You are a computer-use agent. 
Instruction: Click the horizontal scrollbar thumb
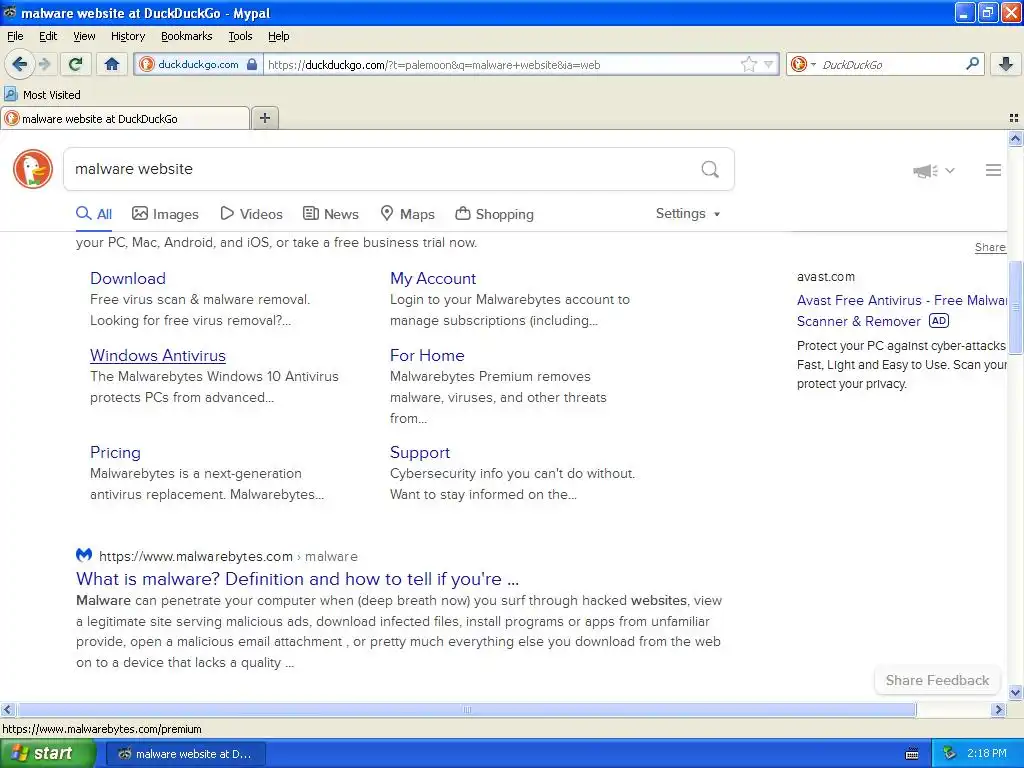[x=466, y=709]
